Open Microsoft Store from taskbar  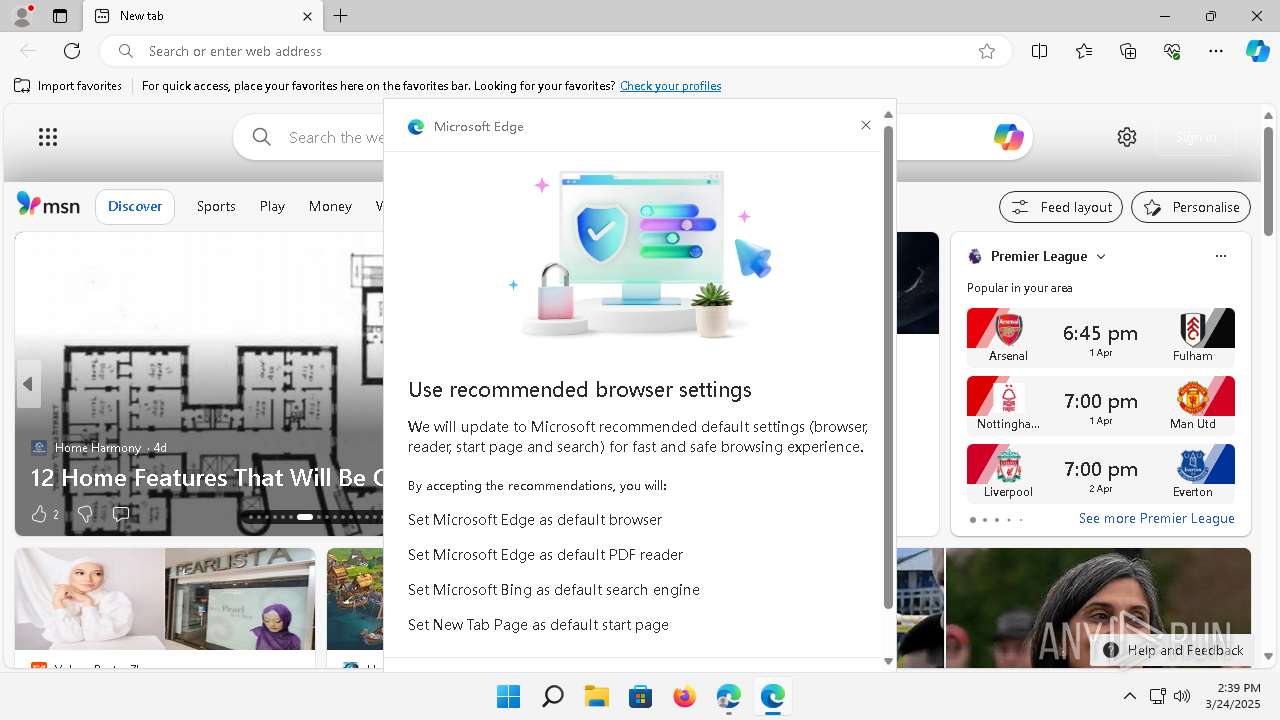pyautogui.click(x=640, y=696)
